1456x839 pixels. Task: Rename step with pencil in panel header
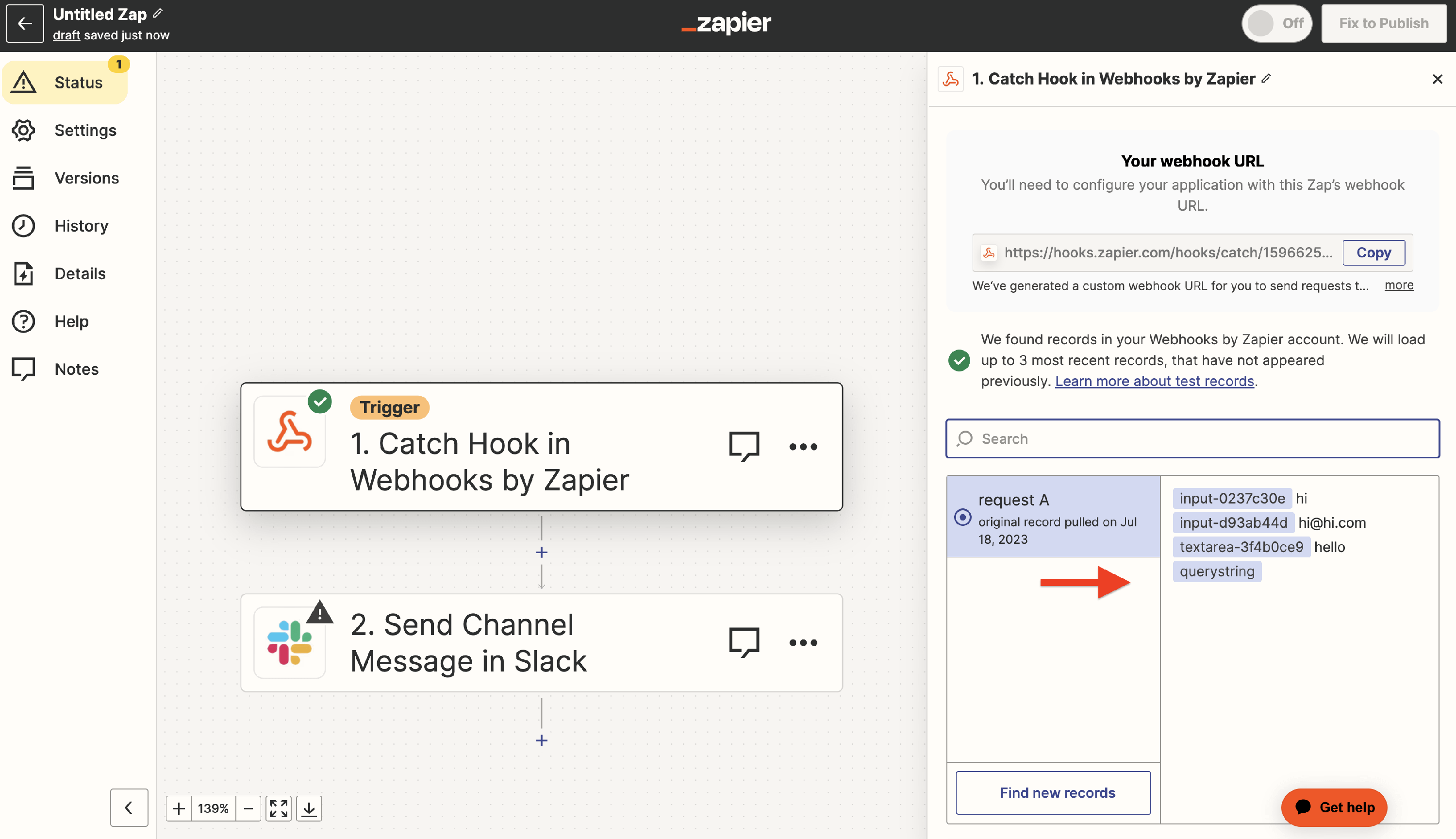(x=1266, y=78)
